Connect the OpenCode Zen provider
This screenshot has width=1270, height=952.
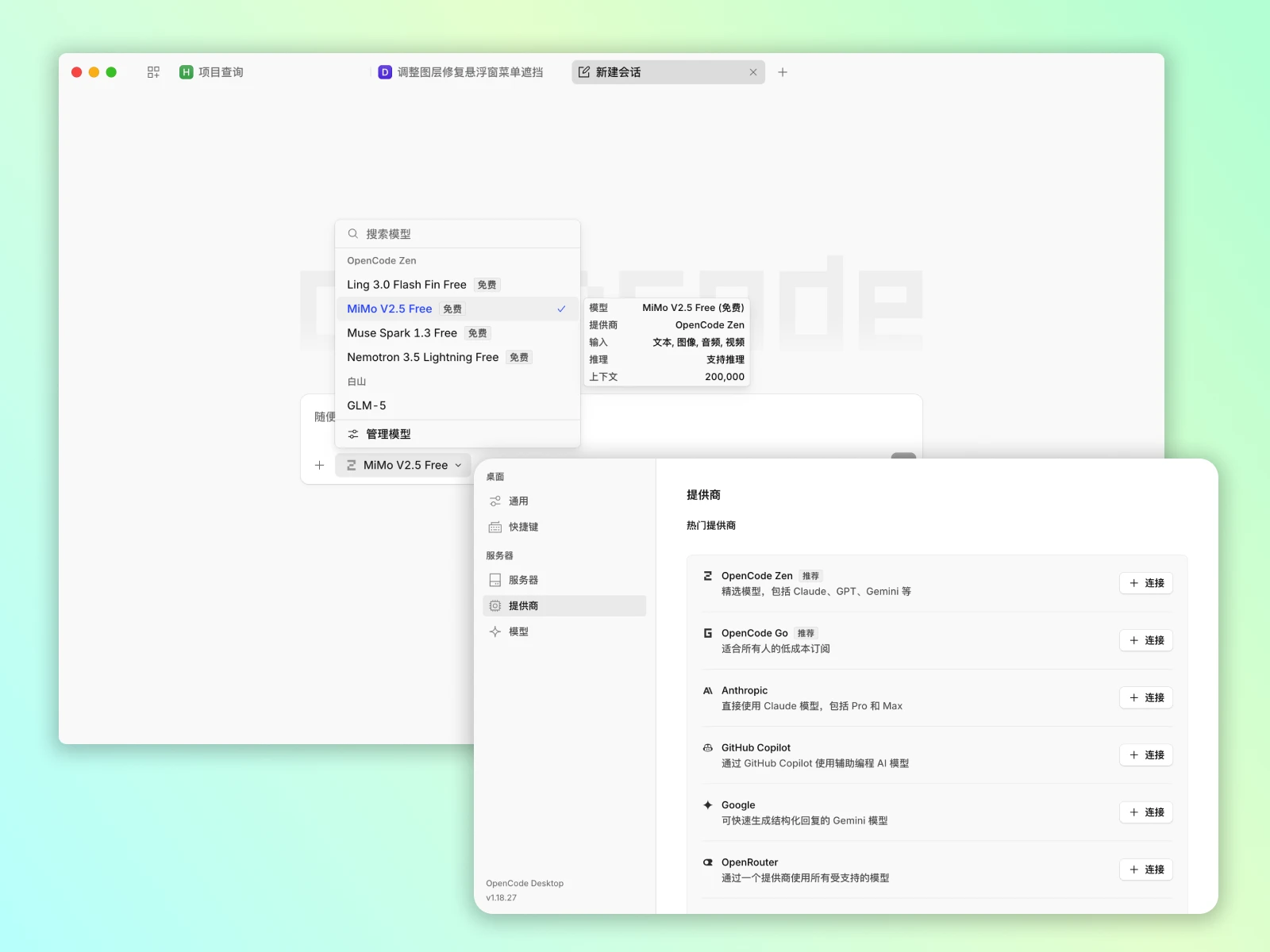point(1146,583)
